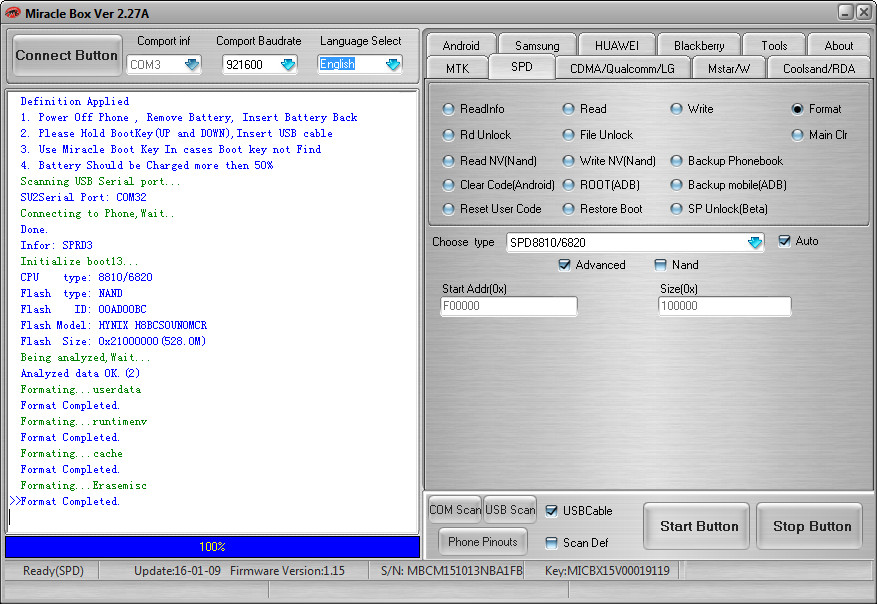Click the Key:MICBX15V00019119 status entry
This screenshot has height=604, width=877.
pyautogui.click(x=607, y=570)
